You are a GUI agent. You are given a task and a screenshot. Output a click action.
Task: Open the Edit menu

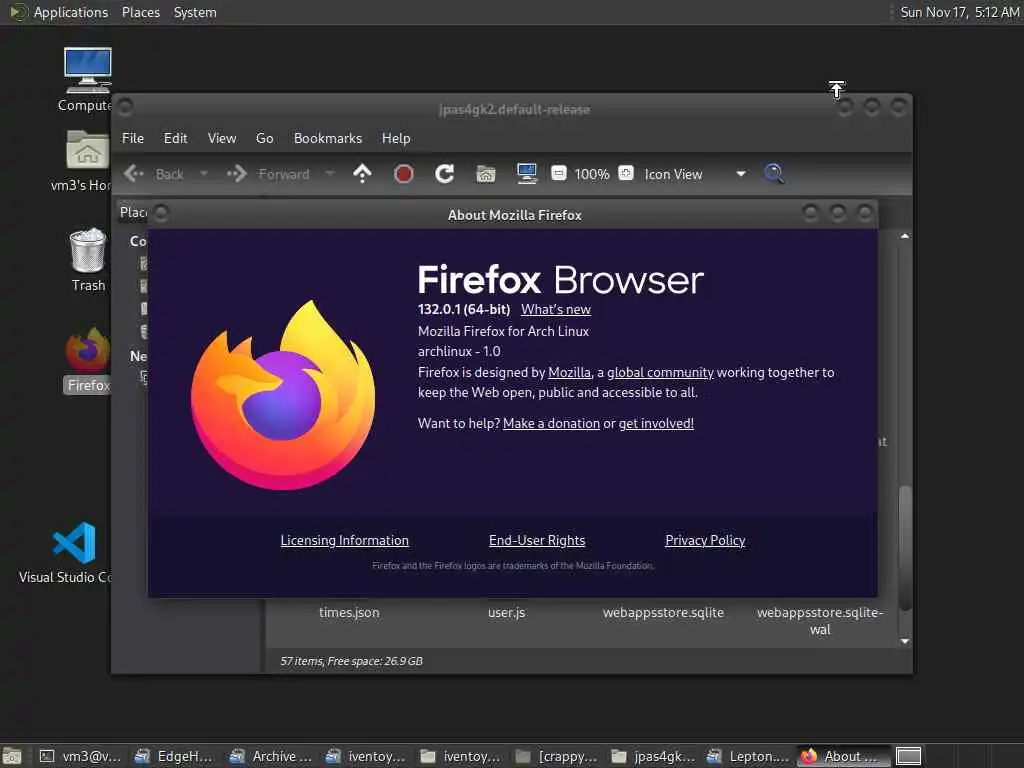point(175,138)
